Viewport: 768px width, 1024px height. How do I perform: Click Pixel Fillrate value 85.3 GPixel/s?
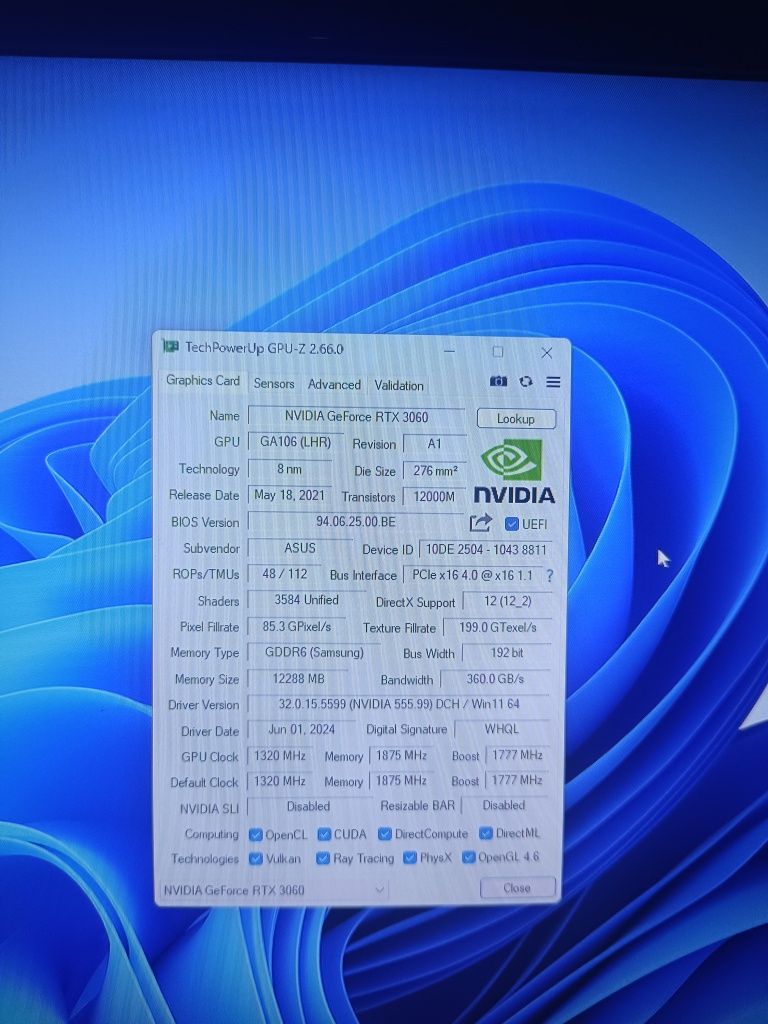pos(296,626)
